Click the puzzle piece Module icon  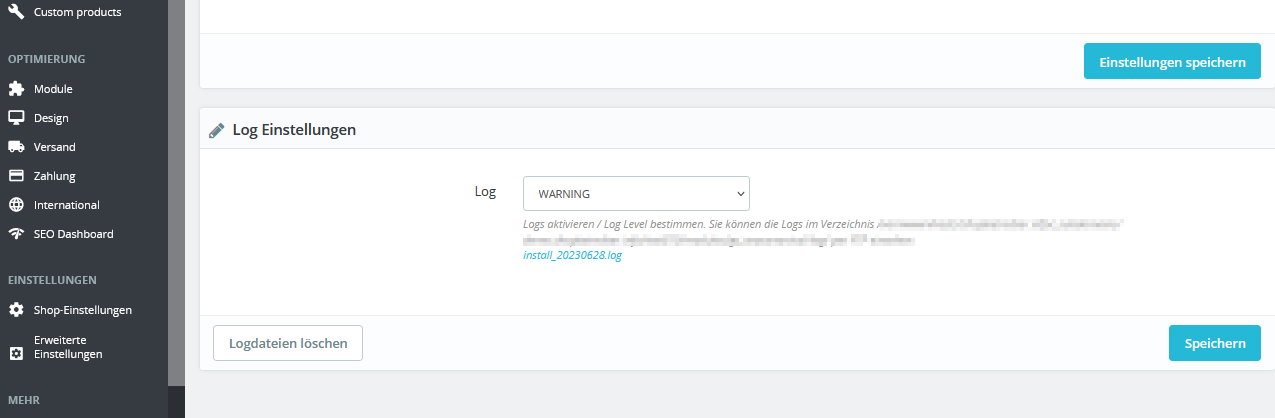tap(16, 89)
